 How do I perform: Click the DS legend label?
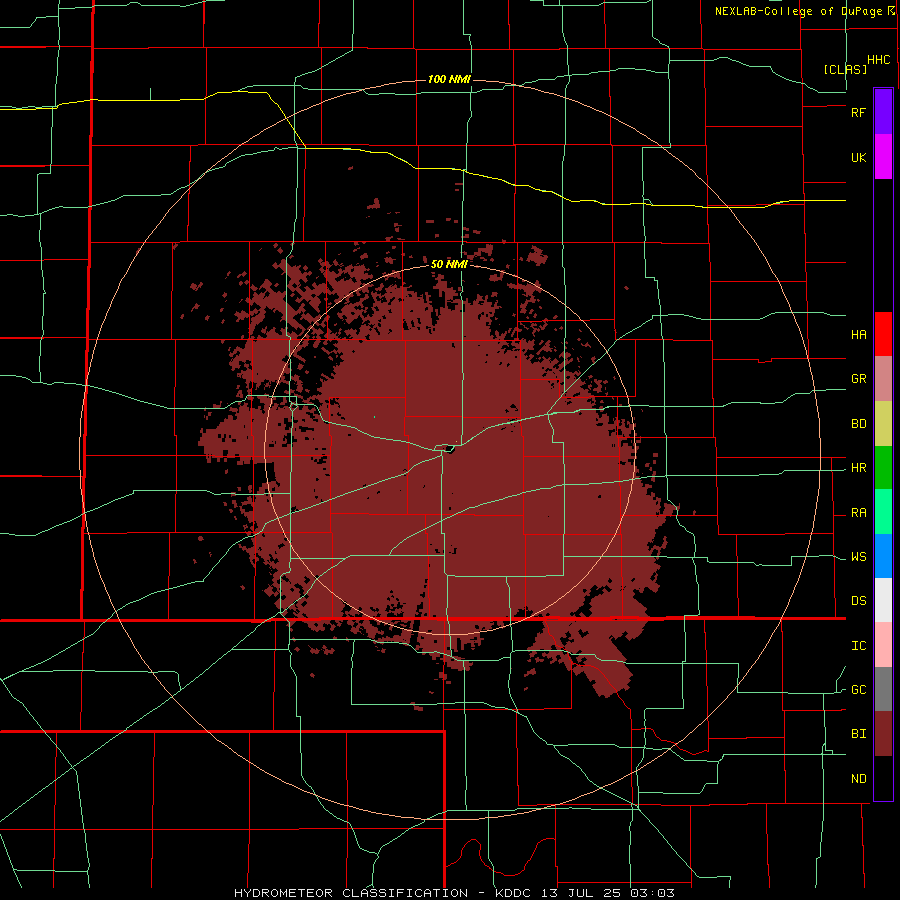click(x=858, y=601)
